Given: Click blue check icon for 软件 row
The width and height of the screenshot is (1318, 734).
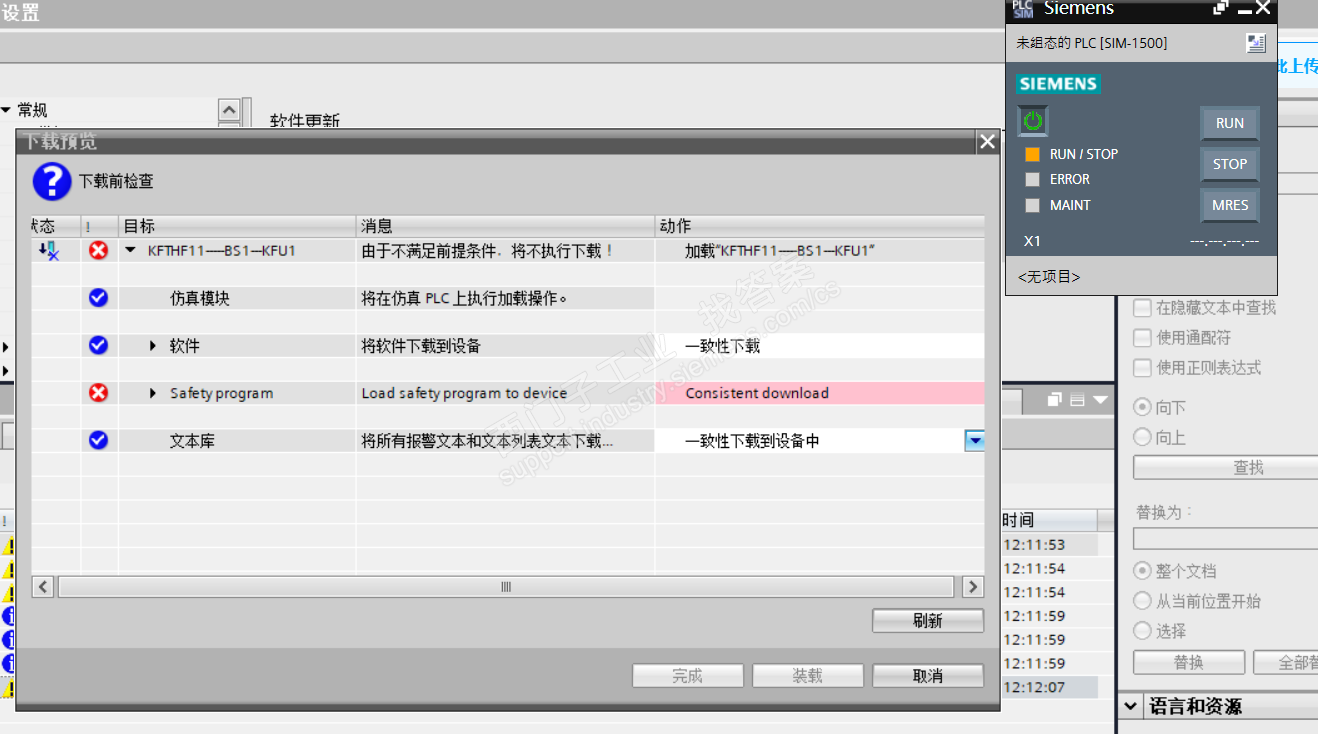Looking at the screenshot, I should coord(98,345).
